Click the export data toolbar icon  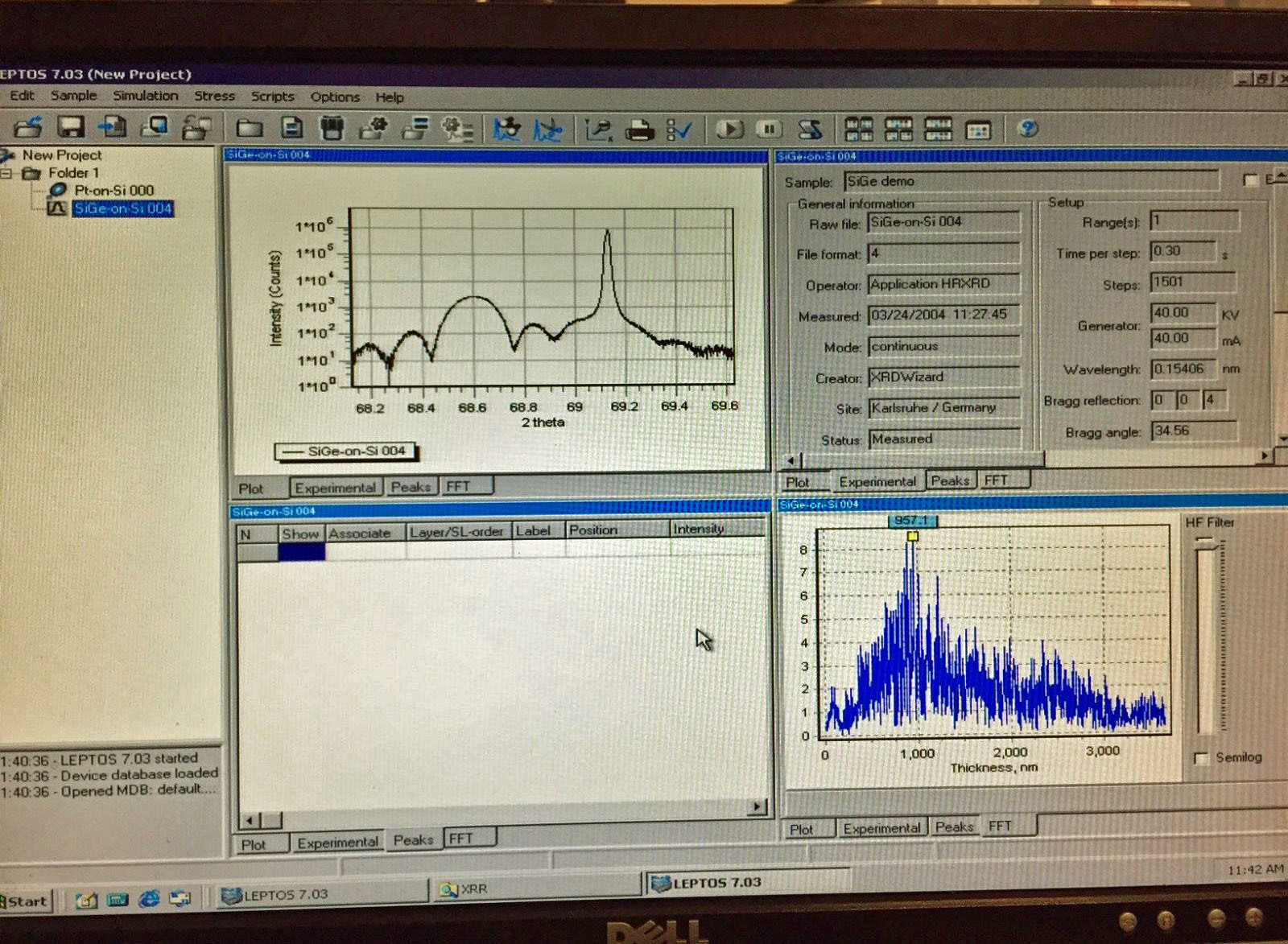(x=155, y=126)
